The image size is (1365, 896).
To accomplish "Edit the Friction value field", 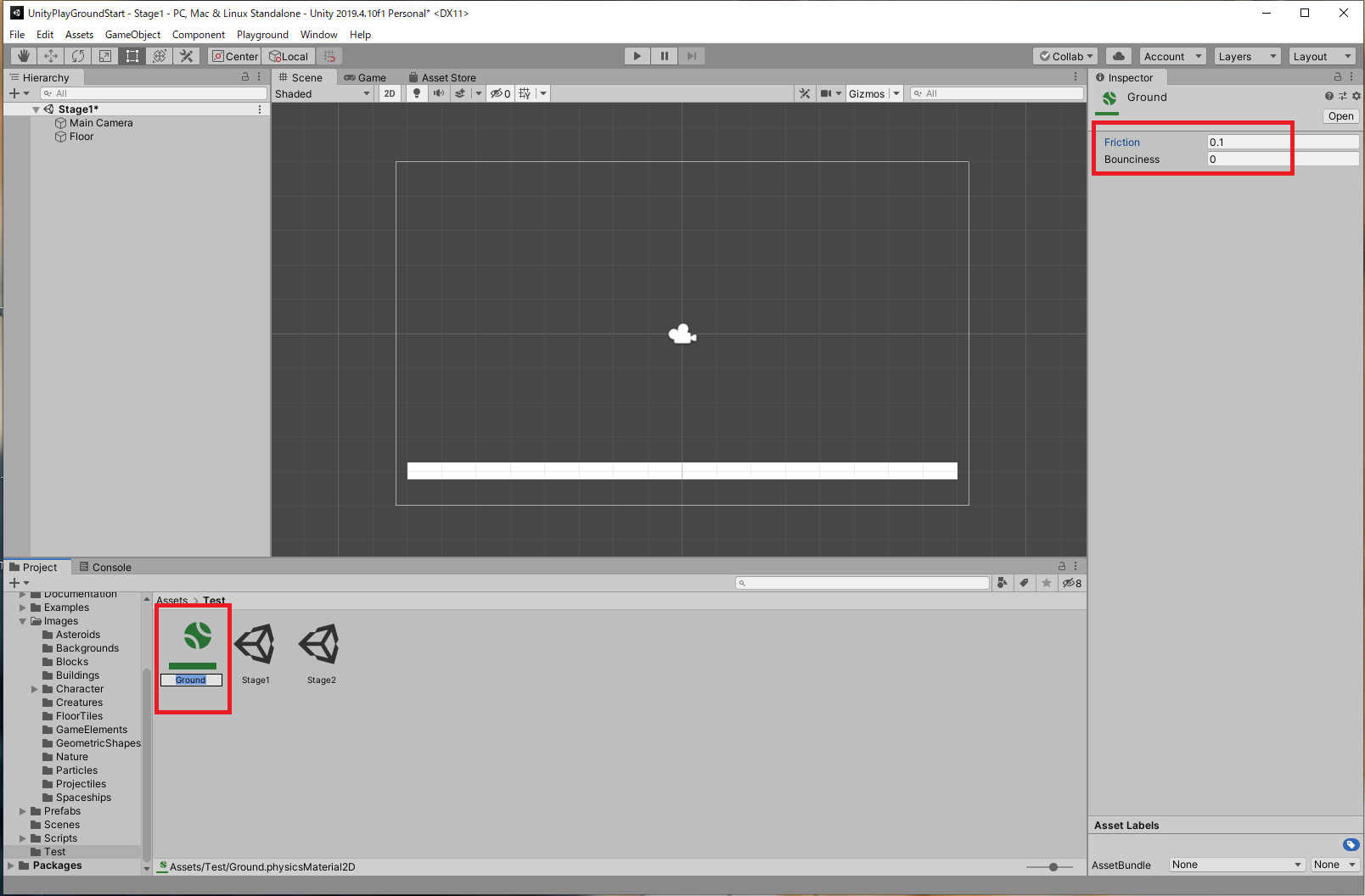I will pyautogui.click(x=1283, y=142).
